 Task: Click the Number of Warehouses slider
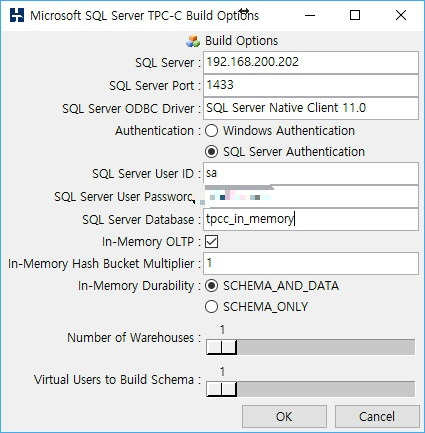click(x=311, y=347)
